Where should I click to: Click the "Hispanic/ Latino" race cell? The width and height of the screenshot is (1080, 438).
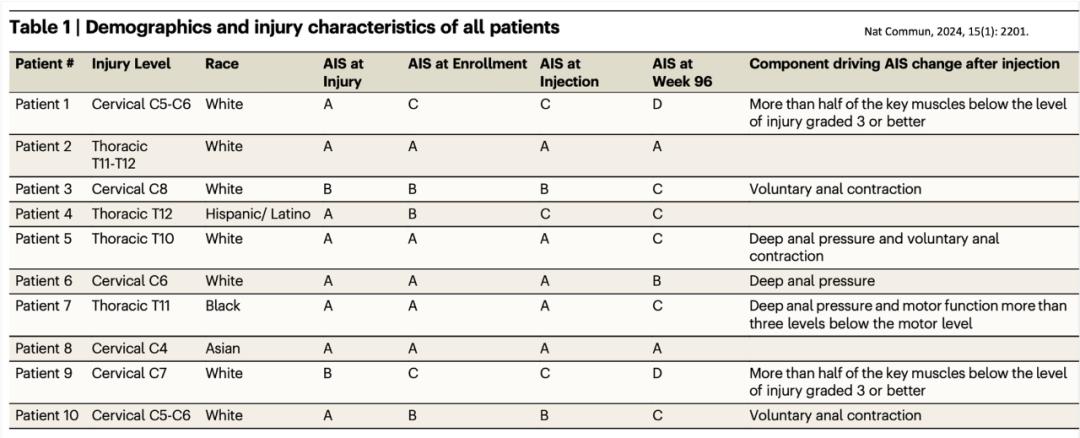coord(258,213)
